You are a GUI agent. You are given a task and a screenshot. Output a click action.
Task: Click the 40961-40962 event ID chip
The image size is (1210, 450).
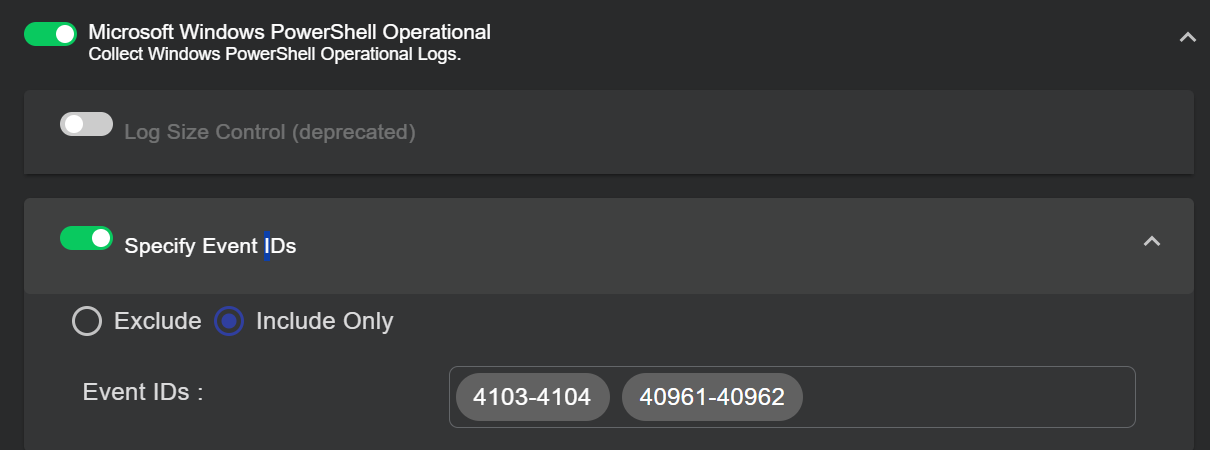click(x=712, y=397)
